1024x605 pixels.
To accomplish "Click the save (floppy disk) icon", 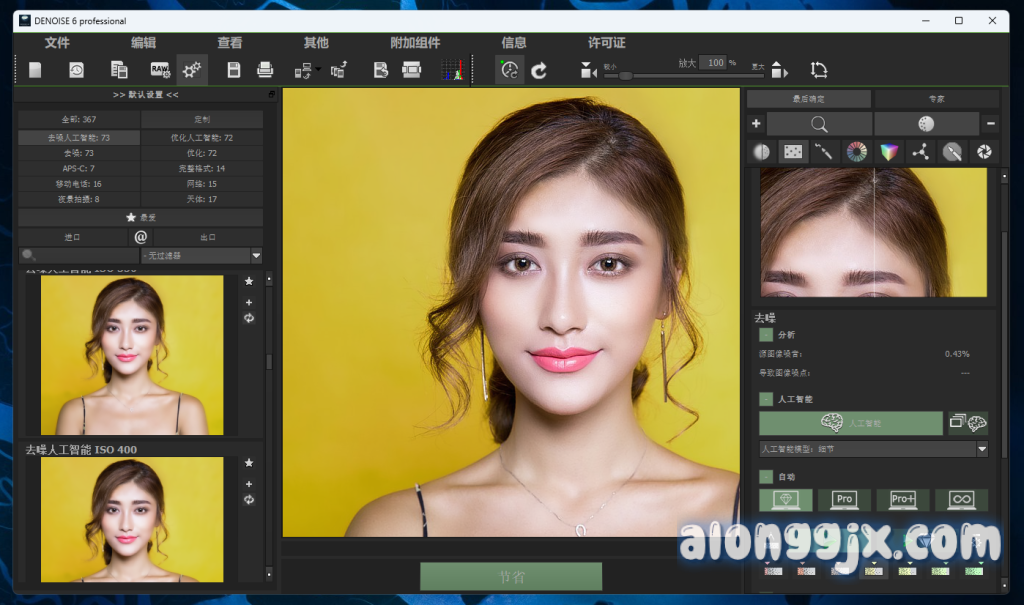I will [233, 69].
